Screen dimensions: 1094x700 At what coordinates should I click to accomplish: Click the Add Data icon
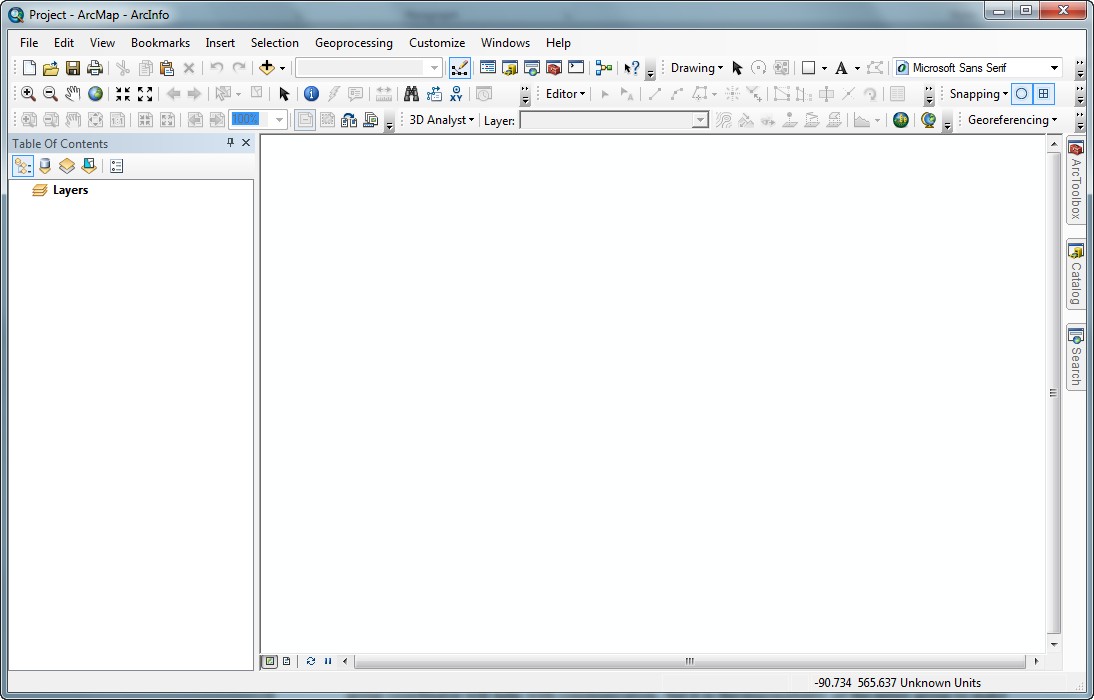click(266, 68)
